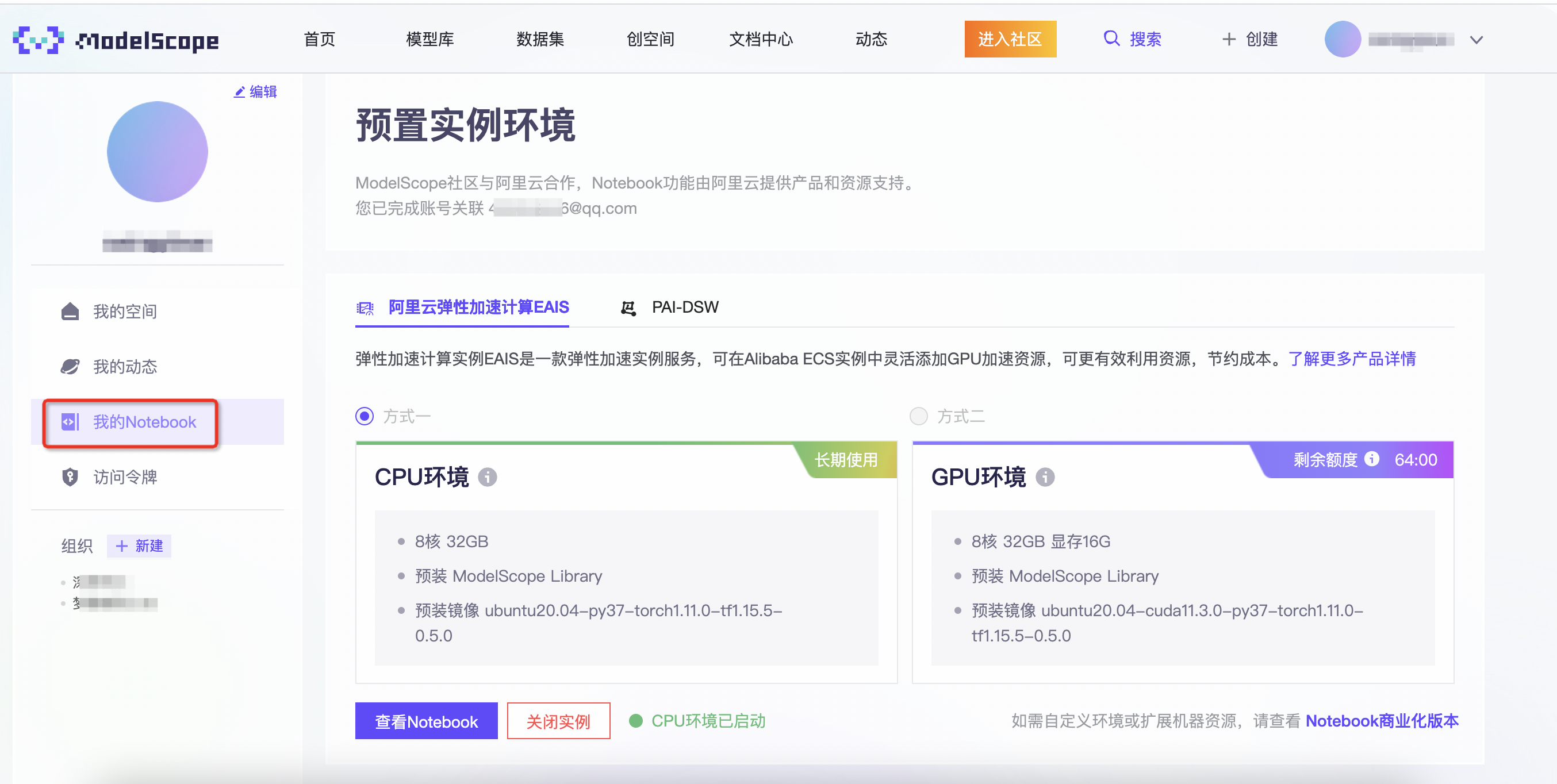Click the 进入社区 button
Screen dimensions: 1557x784
pos(1010,39)
